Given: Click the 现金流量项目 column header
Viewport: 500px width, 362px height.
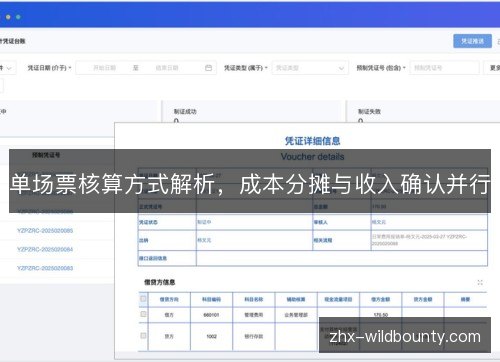Looking at the screenshot, I should tap(338, 299).
